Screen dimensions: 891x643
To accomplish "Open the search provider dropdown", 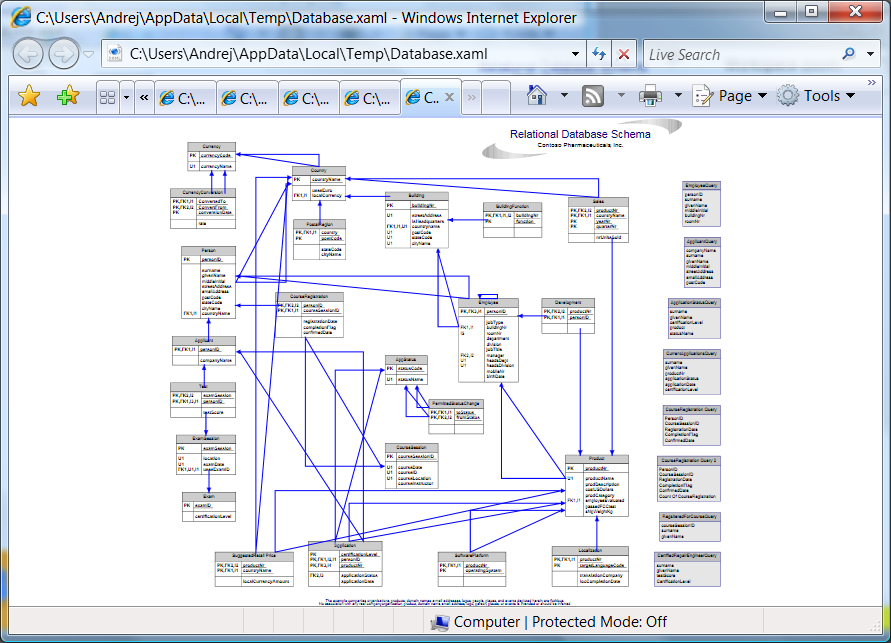I will point(871,54).
